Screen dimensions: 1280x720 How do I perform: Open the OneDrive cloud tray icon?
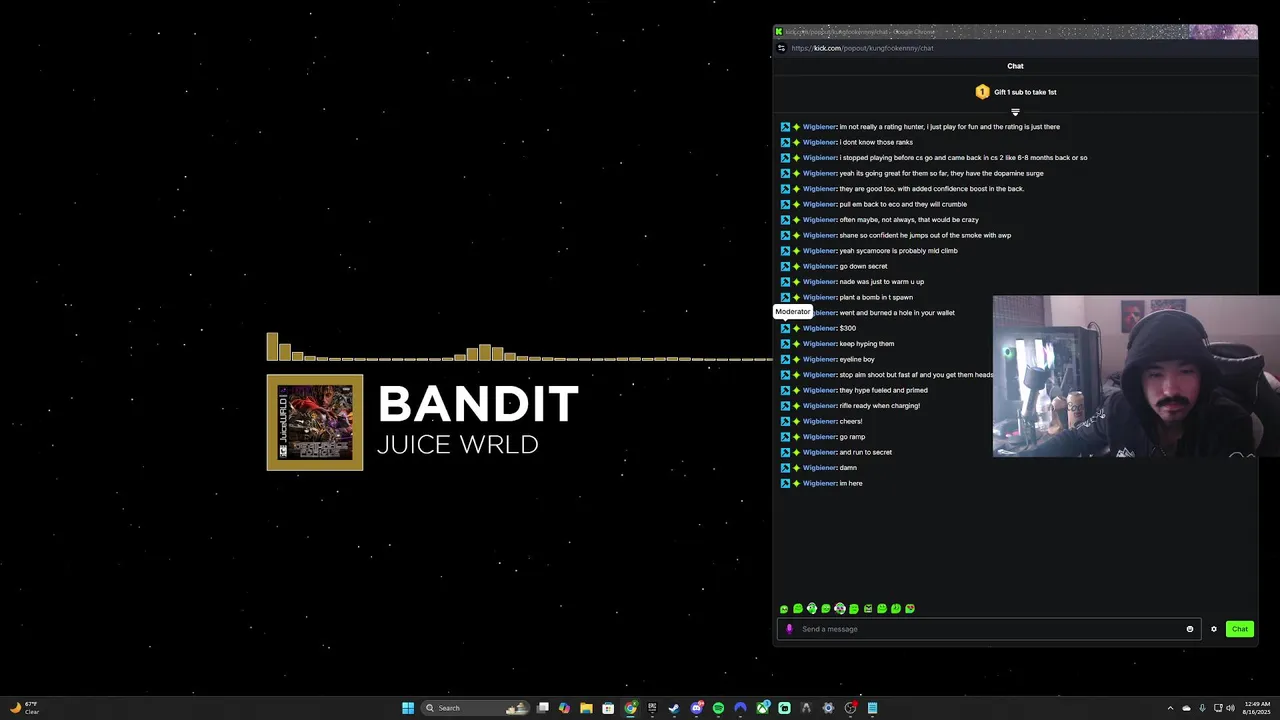[x=1186, y=708]
